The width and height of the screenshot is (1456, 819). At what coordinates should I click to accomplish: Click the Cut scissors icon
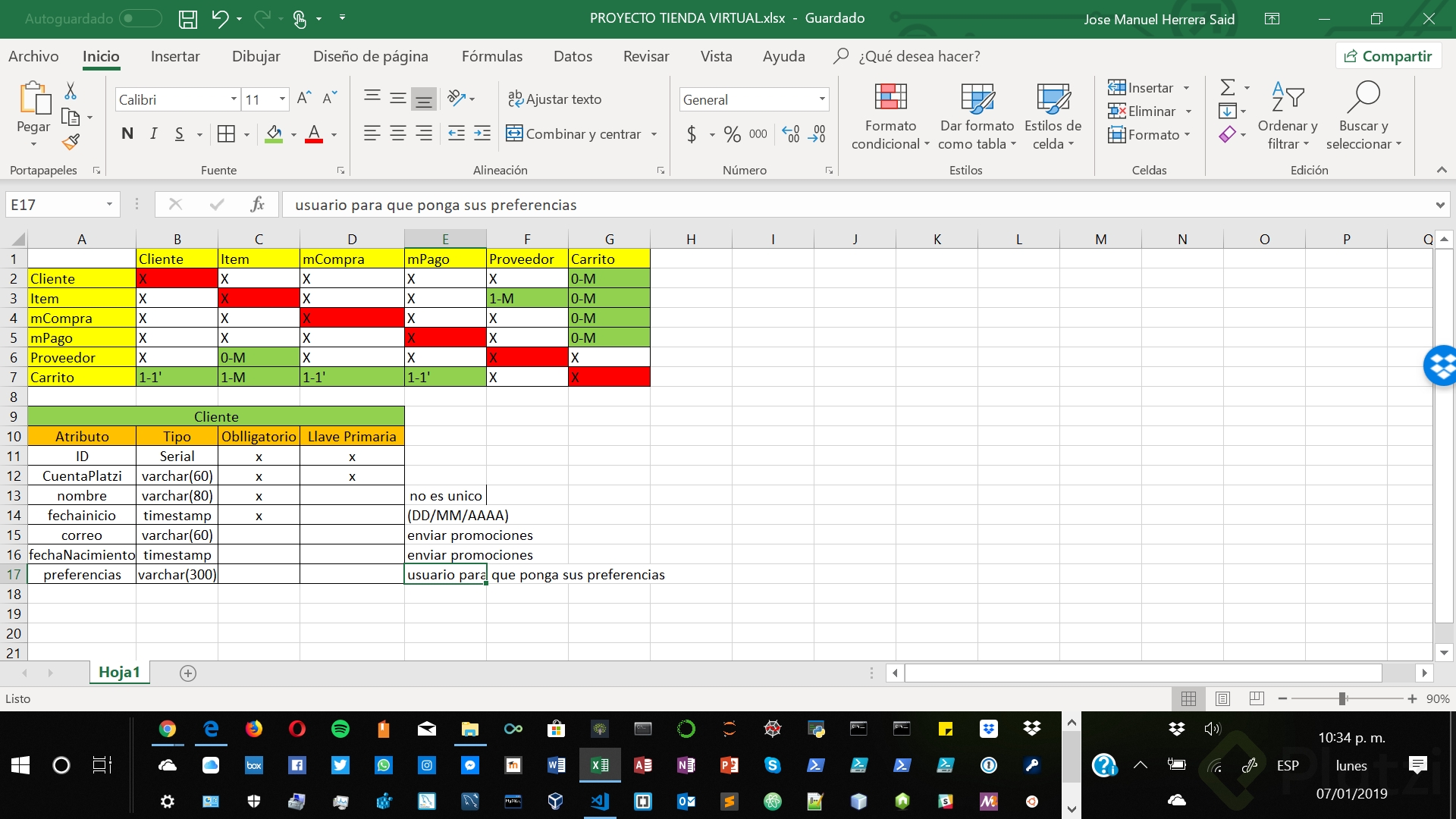click(x=71, y=91)
